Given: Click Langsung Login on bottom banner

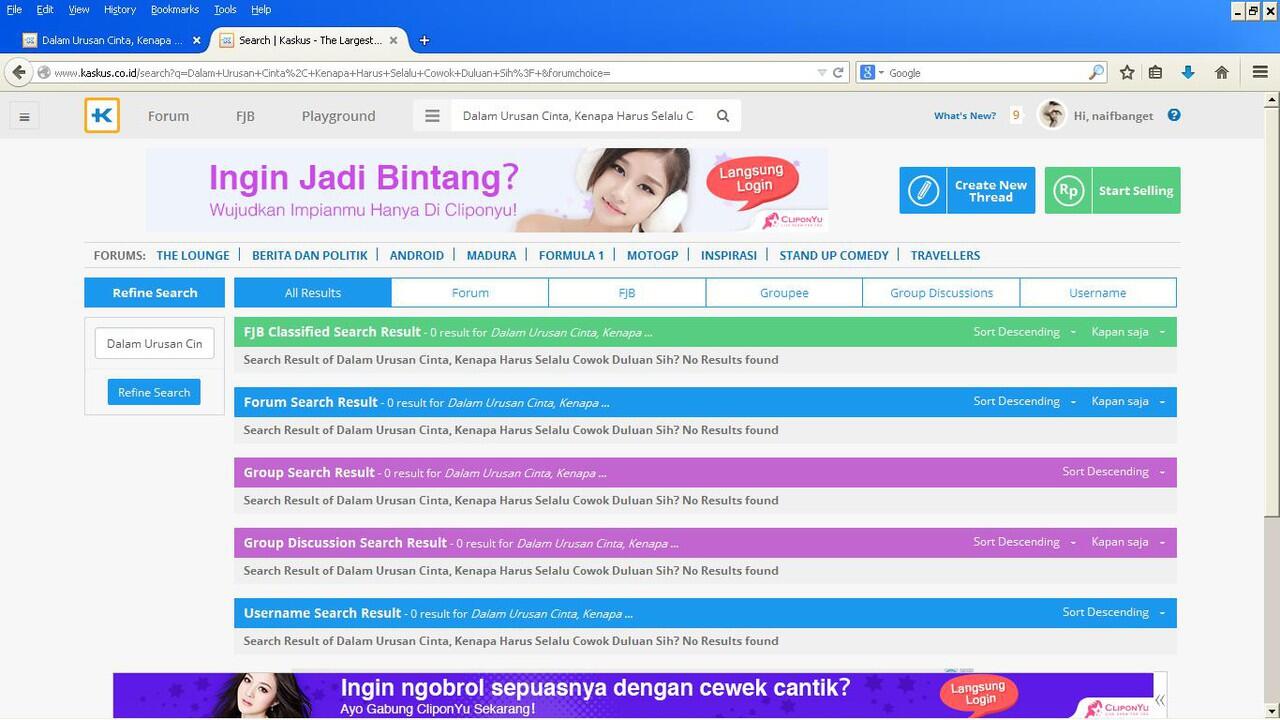Looking at the screenshot, I should [x=978, y=693].
